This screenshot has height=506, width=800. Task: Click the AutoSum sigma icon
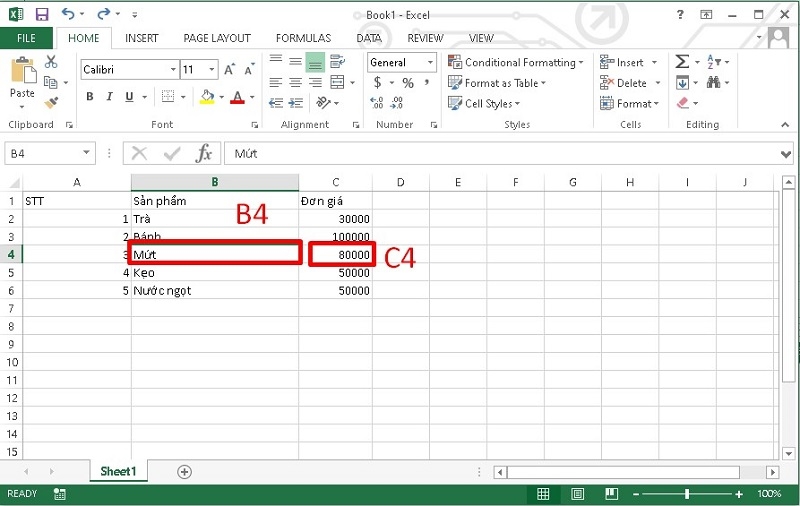point(682,62)
